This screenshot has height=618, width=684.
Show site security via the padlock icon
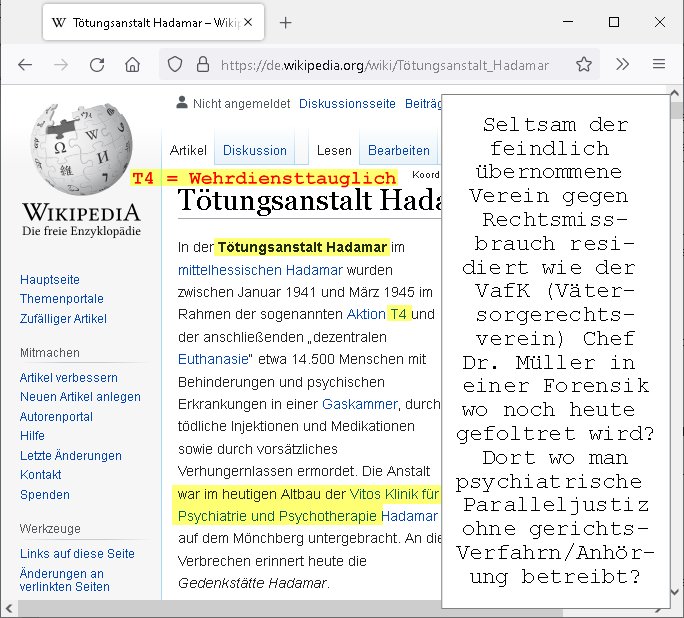203,65
